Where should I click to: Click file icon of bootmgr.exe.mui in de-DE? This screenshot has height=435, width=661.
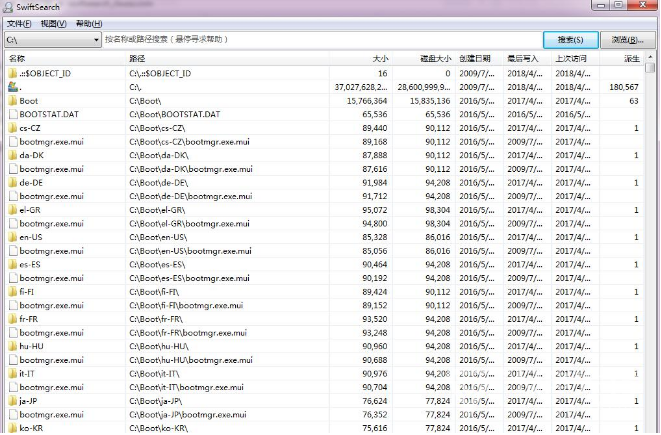pos(13,196)
